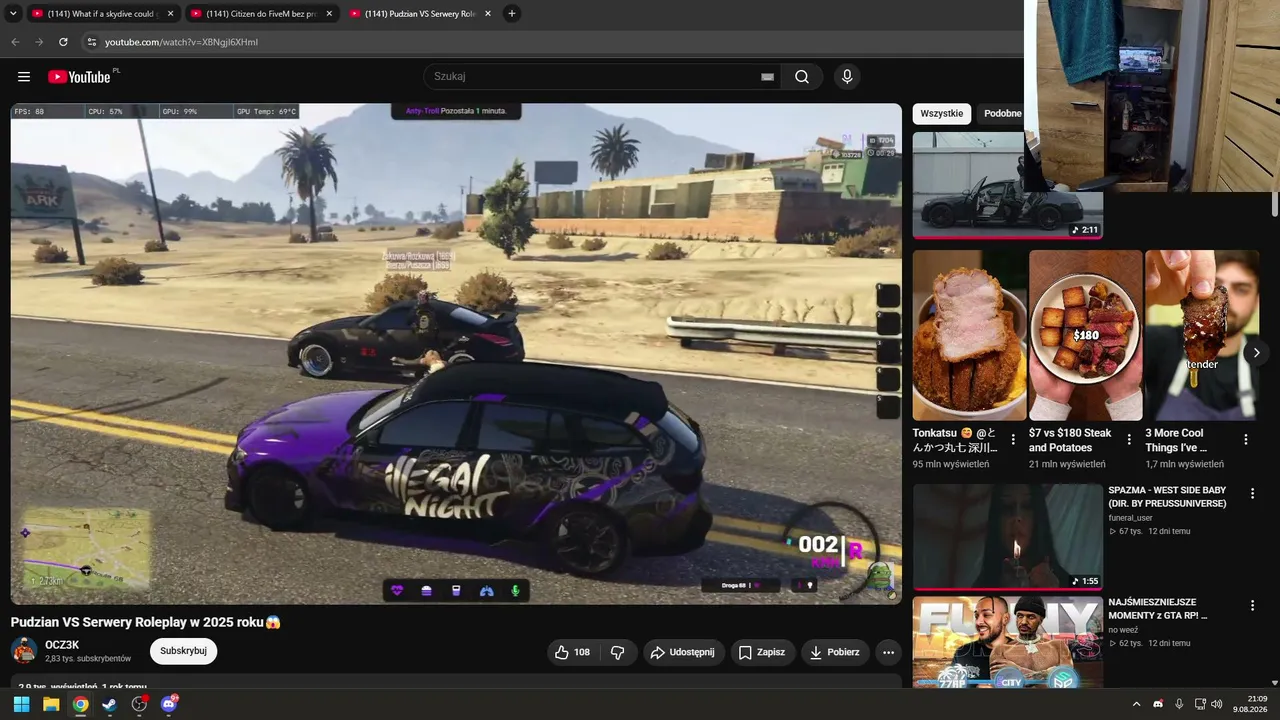Open 'NAJŚMIESZNIEJSZE MOMENTY z GTA RP!' title
The image size is (1280, 720).
pyautogui.click(x=1158, y=609)
